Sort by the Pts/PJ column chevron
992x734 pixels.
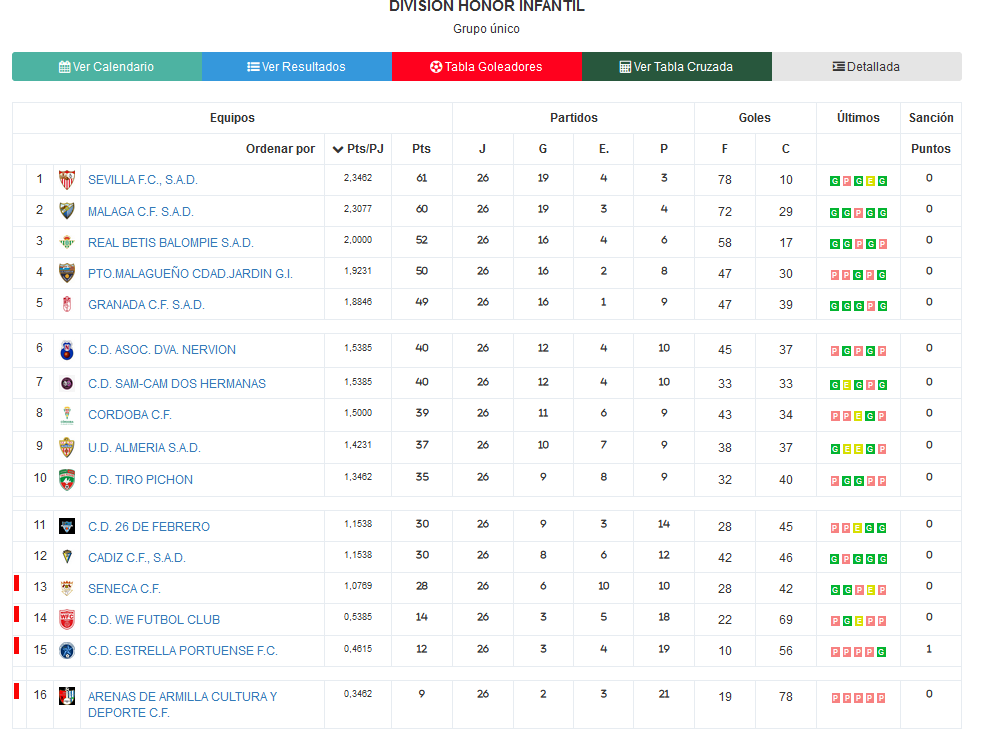click(x=338, y=149)
